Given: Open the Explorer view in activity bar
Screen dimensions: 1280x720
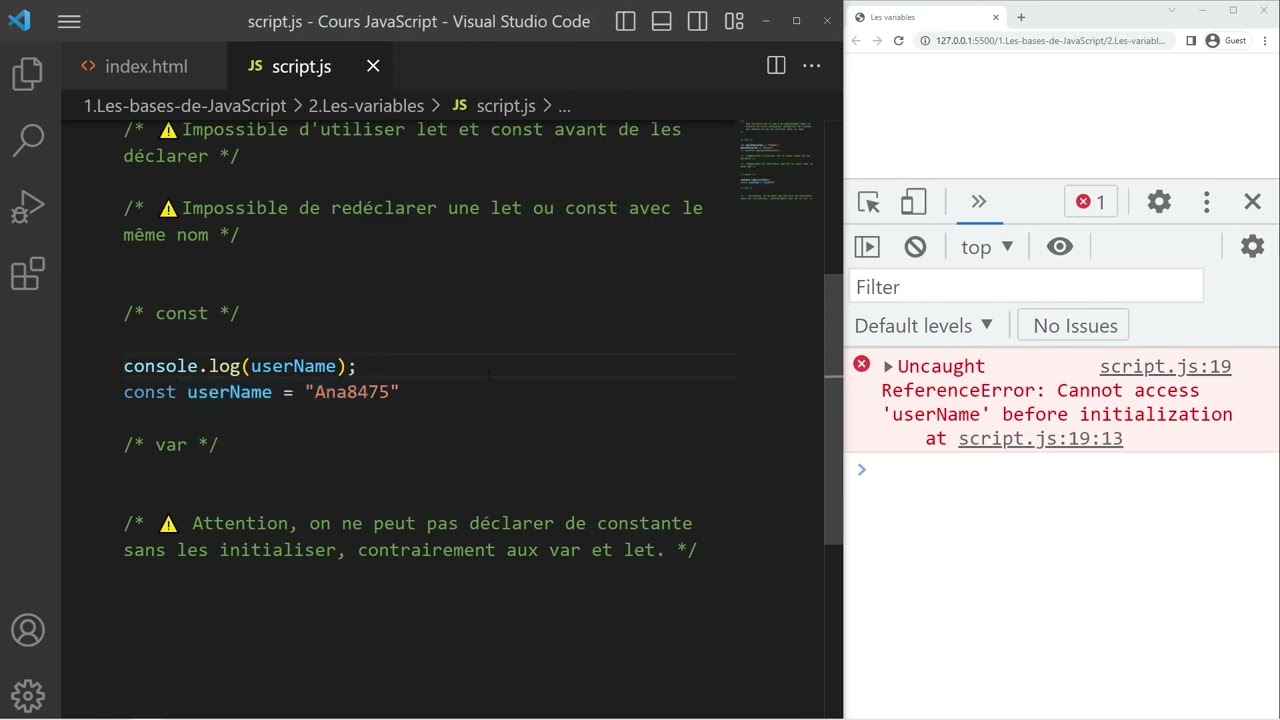Looking at the screenshot, I should 28,74.
